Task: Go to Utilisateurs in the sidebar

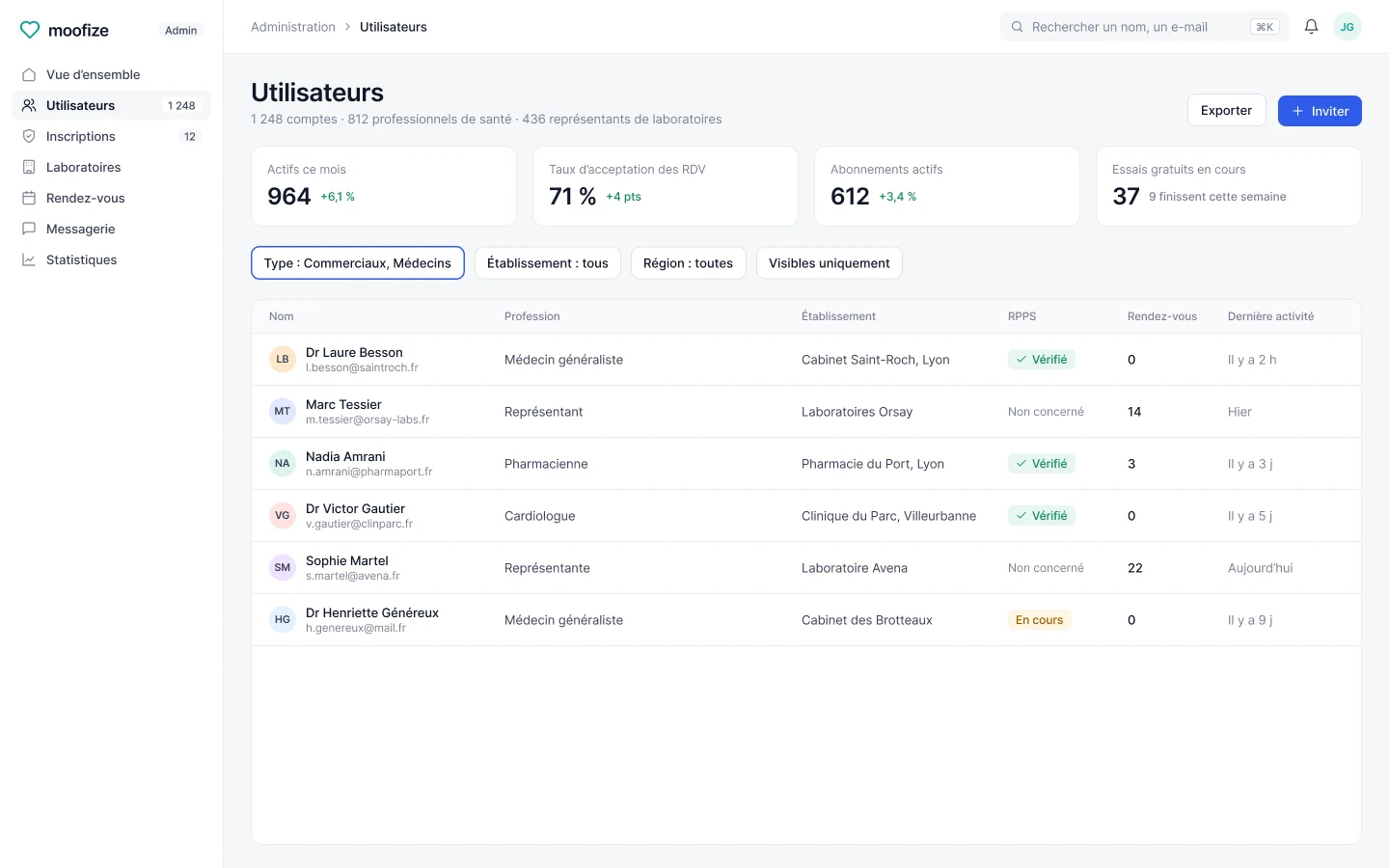Action: 111,105
